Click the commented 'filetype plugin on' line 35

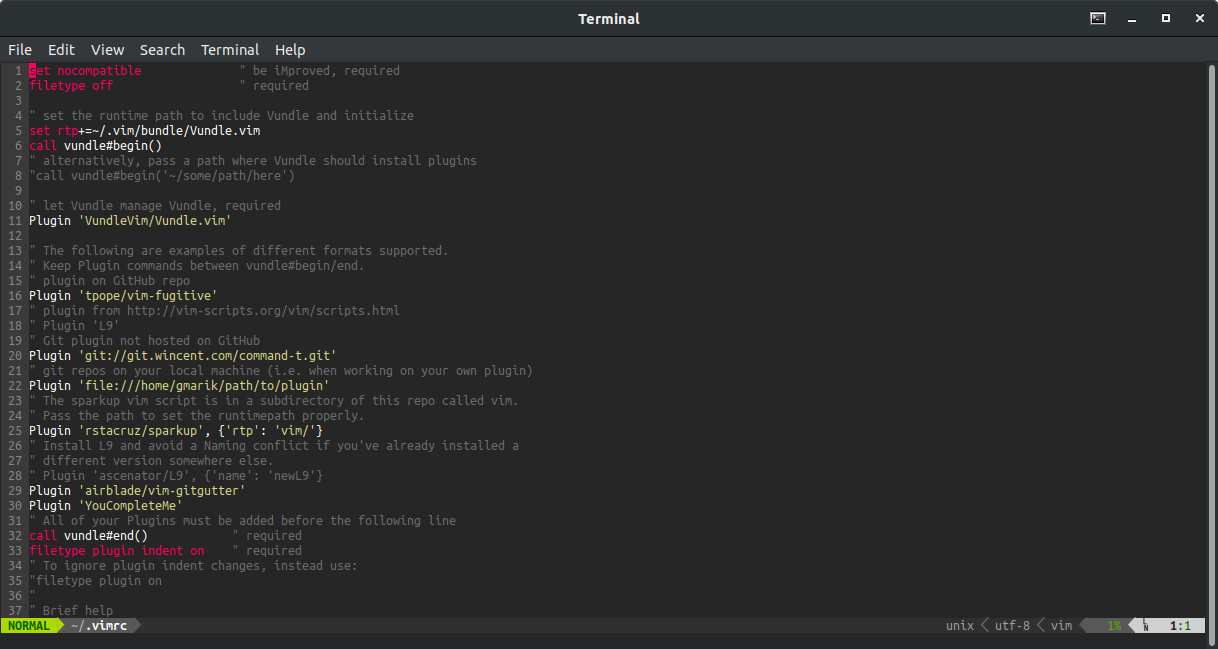point(96,581)
